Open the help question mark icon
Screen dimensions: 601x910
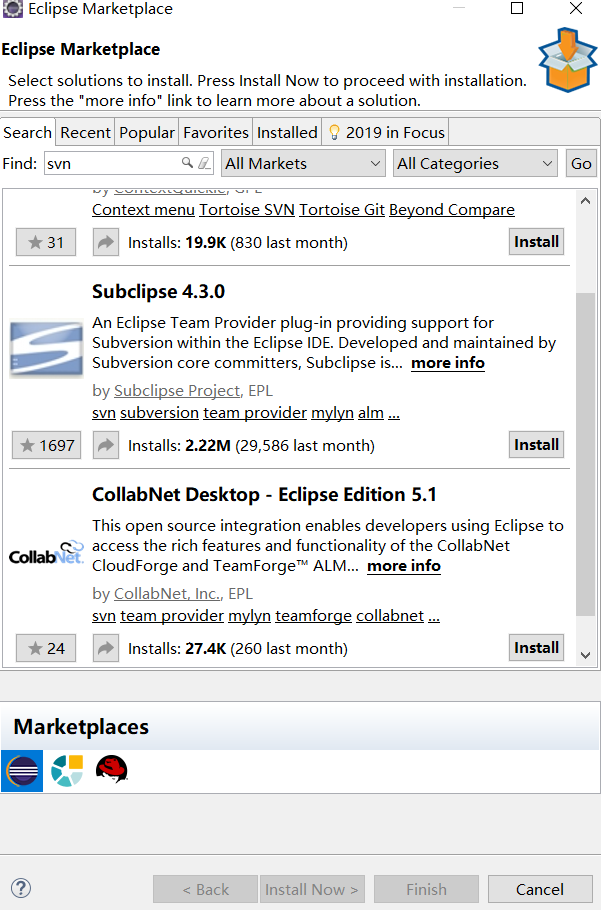pyautogui.click(x=21, y=888)
